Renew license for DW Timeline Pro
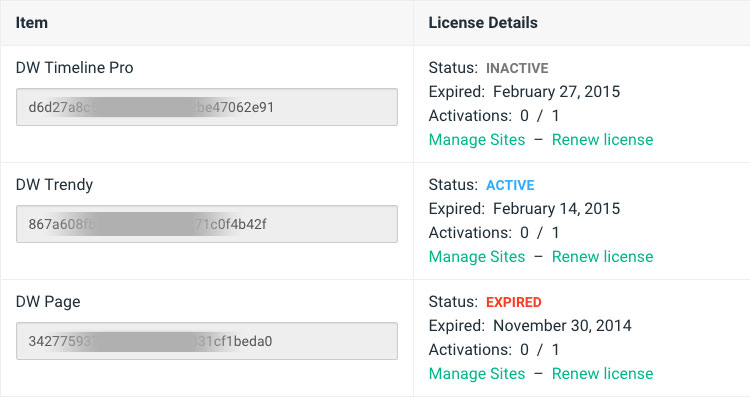This screenshot has width=750, height=397. click(603, 140)
